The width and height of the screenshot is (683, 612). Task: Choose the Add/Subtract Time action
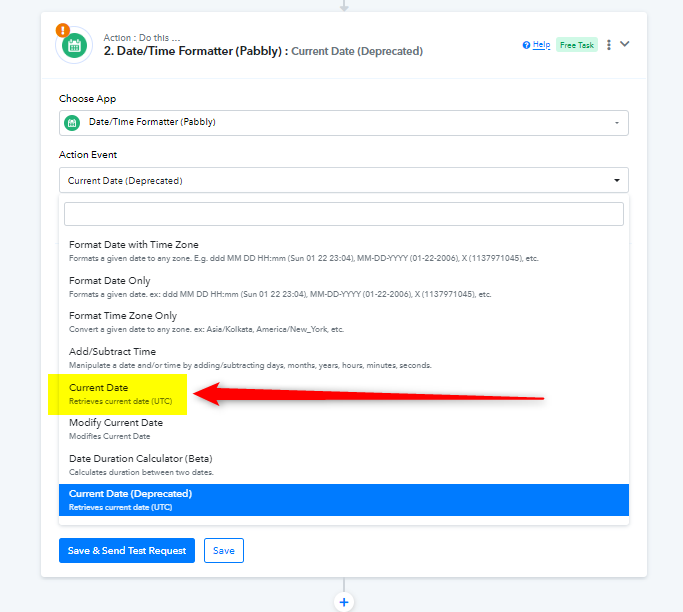click(x=344, y=358)
